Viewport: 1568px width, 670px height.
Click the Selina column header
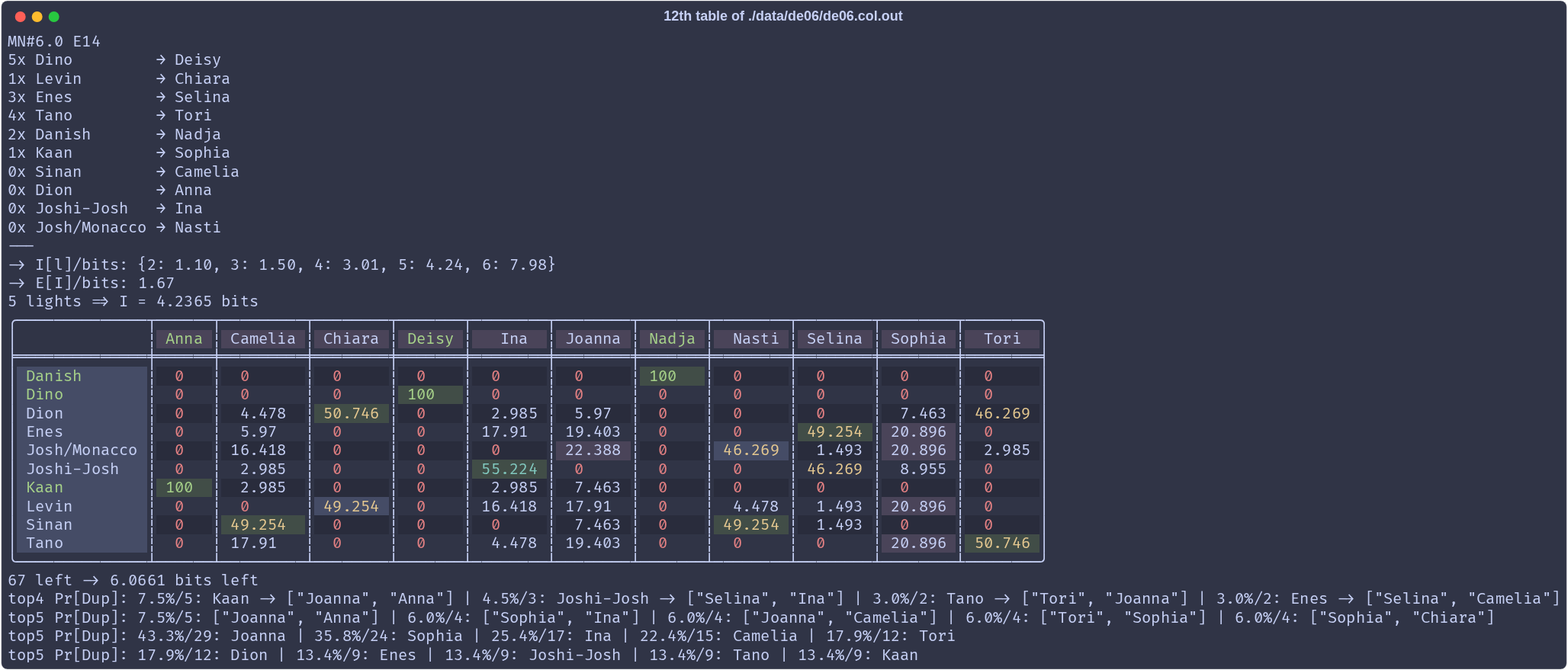coord(834,339)
